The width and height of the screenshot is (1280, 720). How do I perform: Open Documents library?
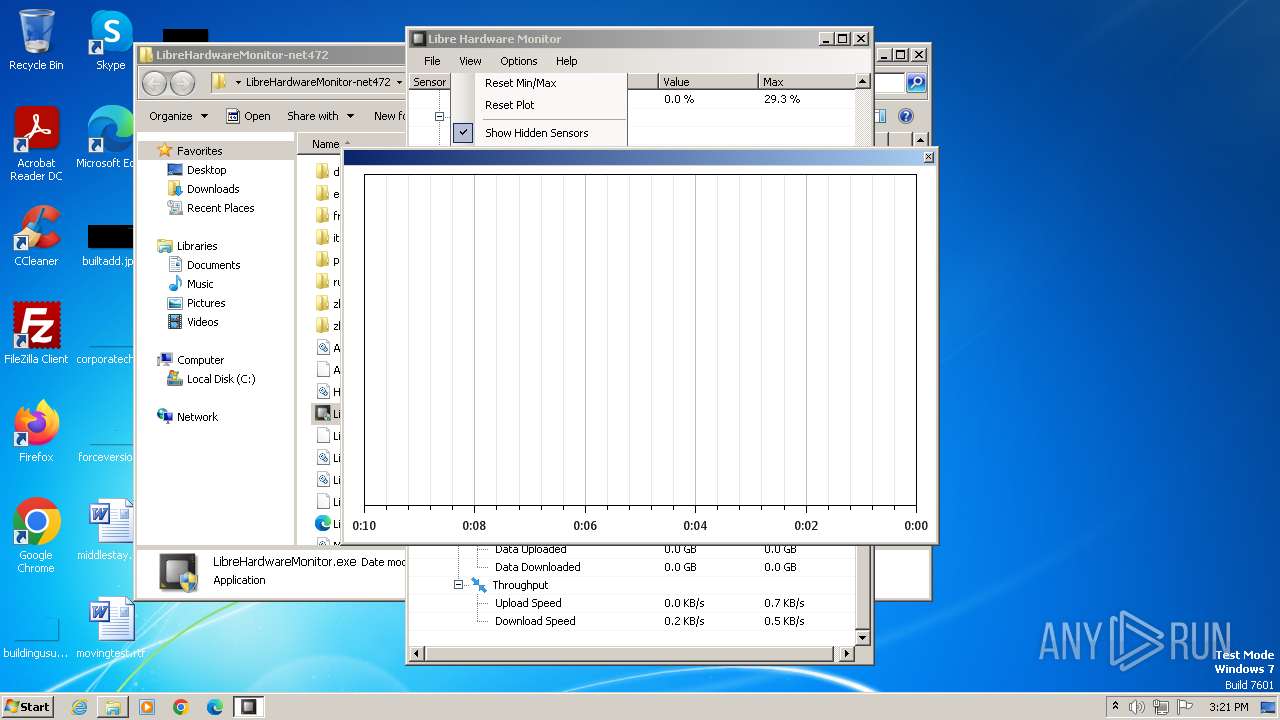click(213, 265)
